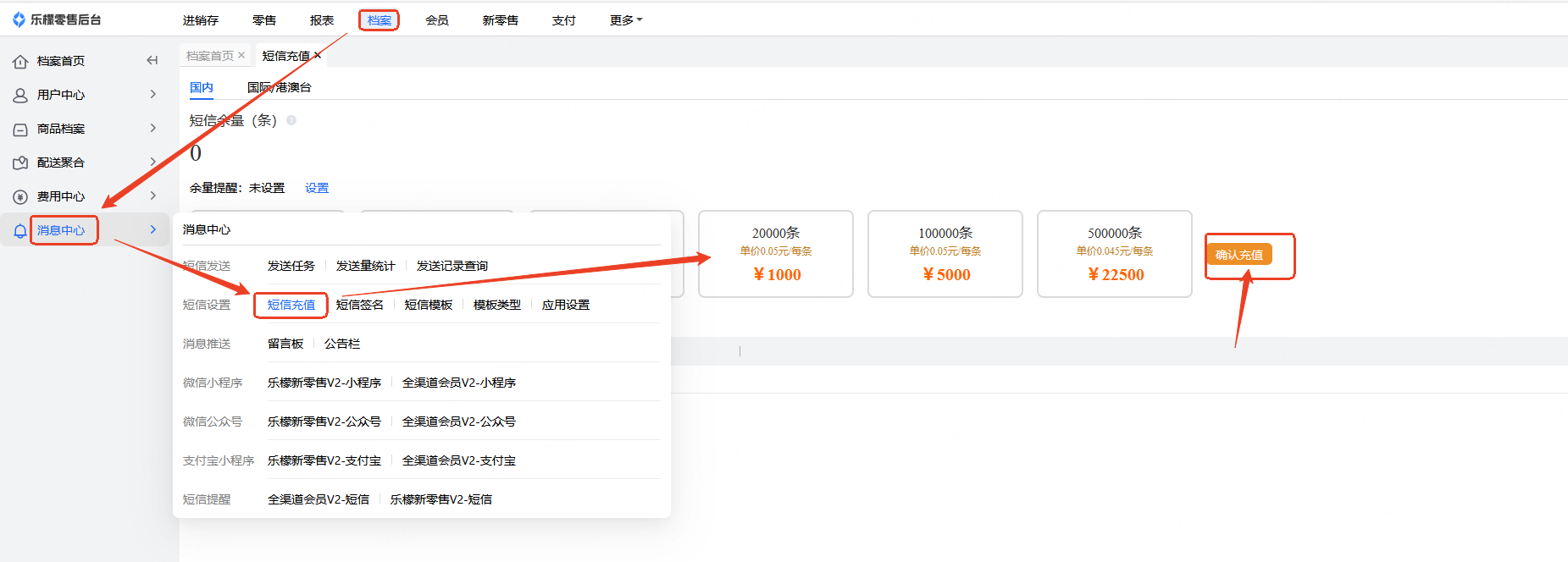This screenshot has width=1568, height=562.
Task: Open 短信充值 in popup menu
Action: point(291,305)
